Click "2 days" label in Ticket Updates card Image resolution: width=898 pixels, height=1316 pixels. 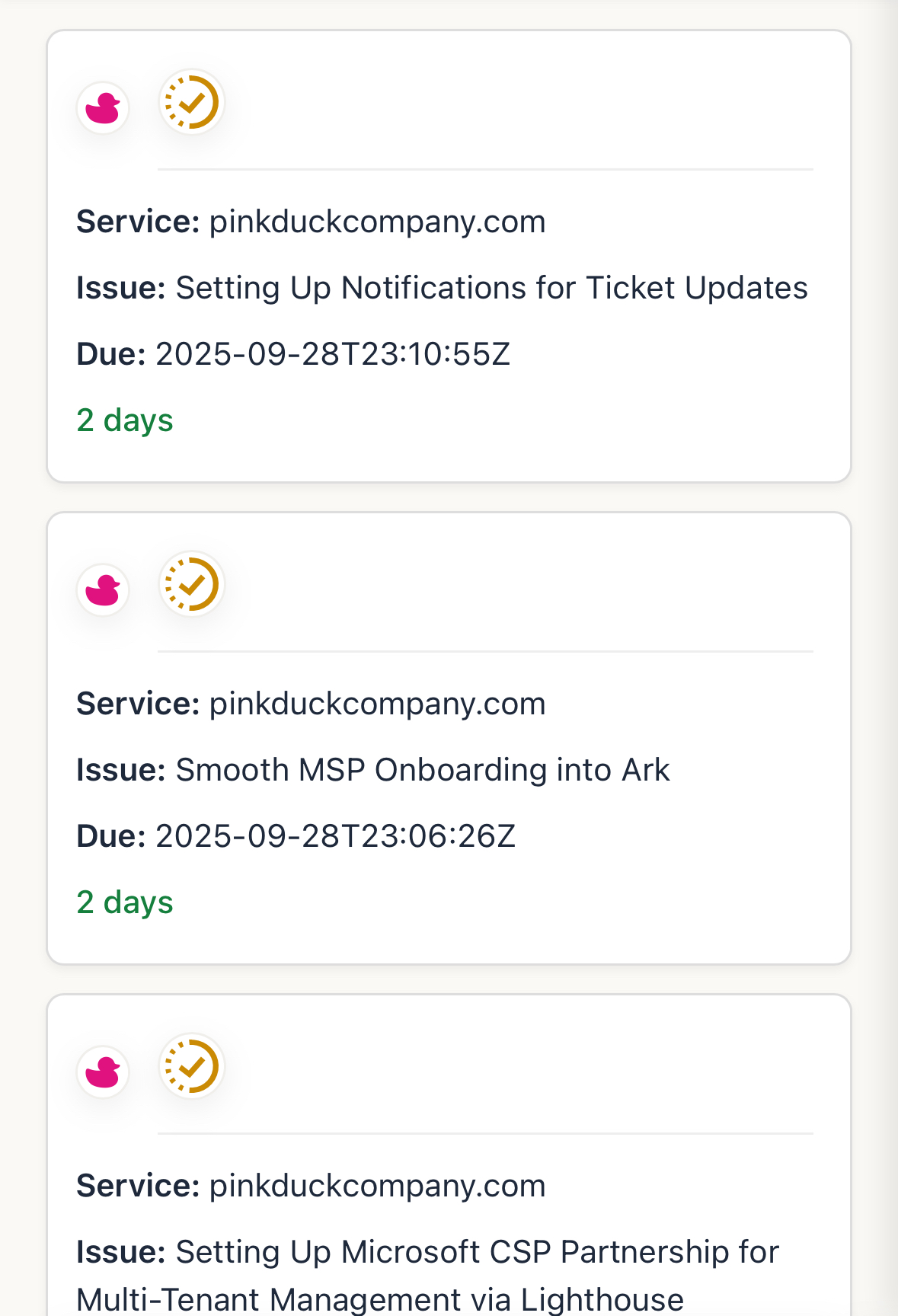[125, 420]
